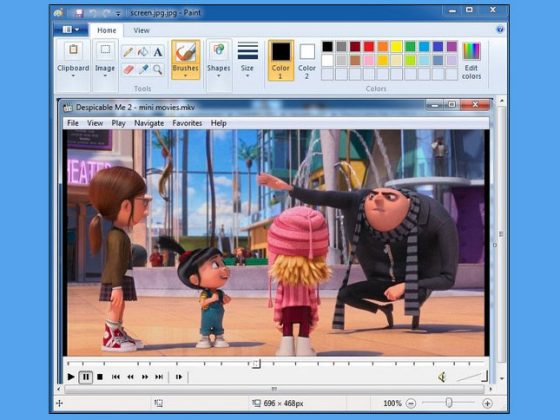Select the Eraser tool
Screen dimensions: 560x420
[128, 69]
